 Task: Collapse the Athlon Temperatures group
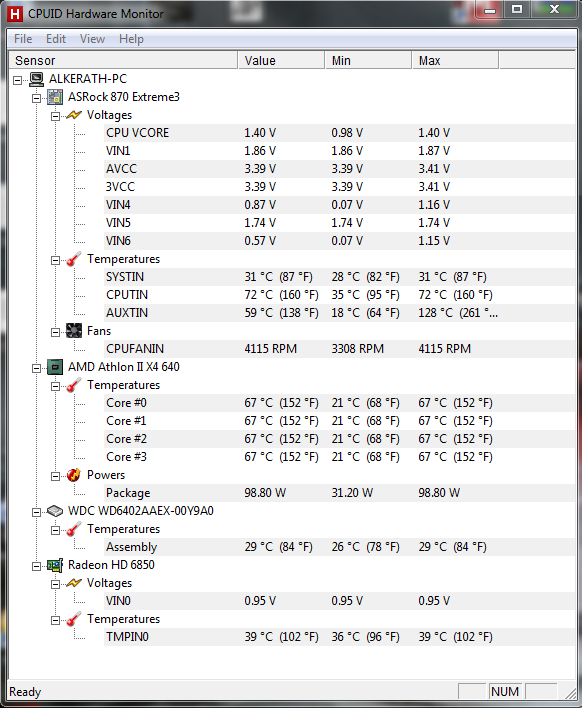(x=55, y=386)
